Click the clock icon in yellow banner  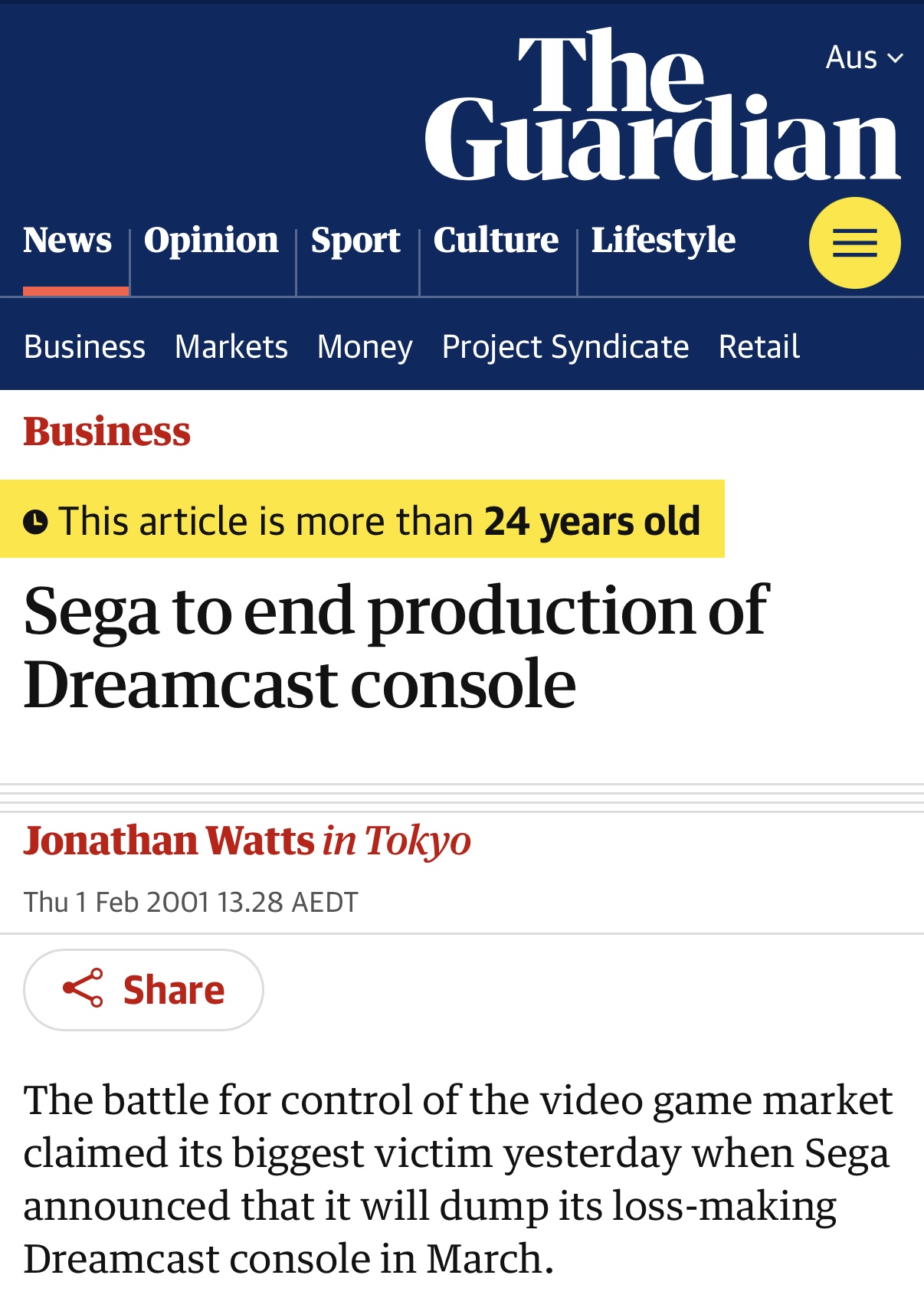pos(35,522)
